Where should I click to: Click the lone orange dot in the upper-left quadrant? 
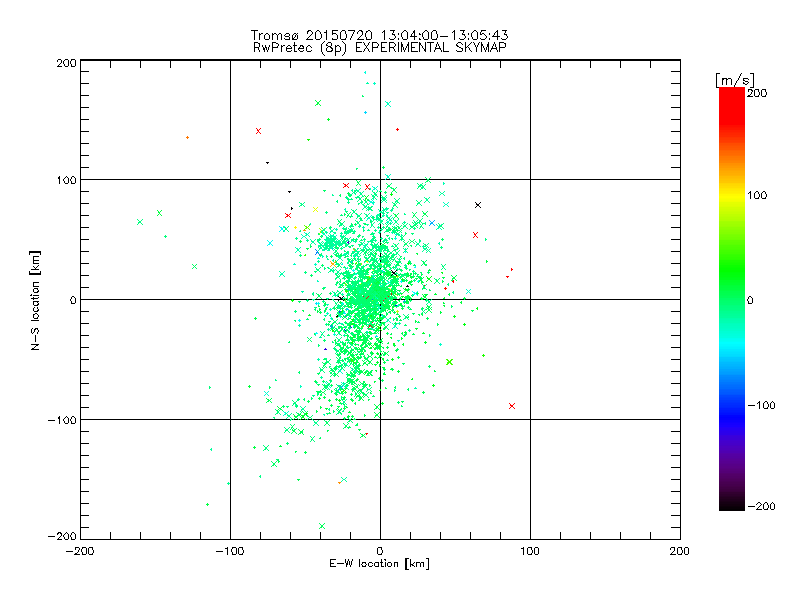click(x=187, y=138)
